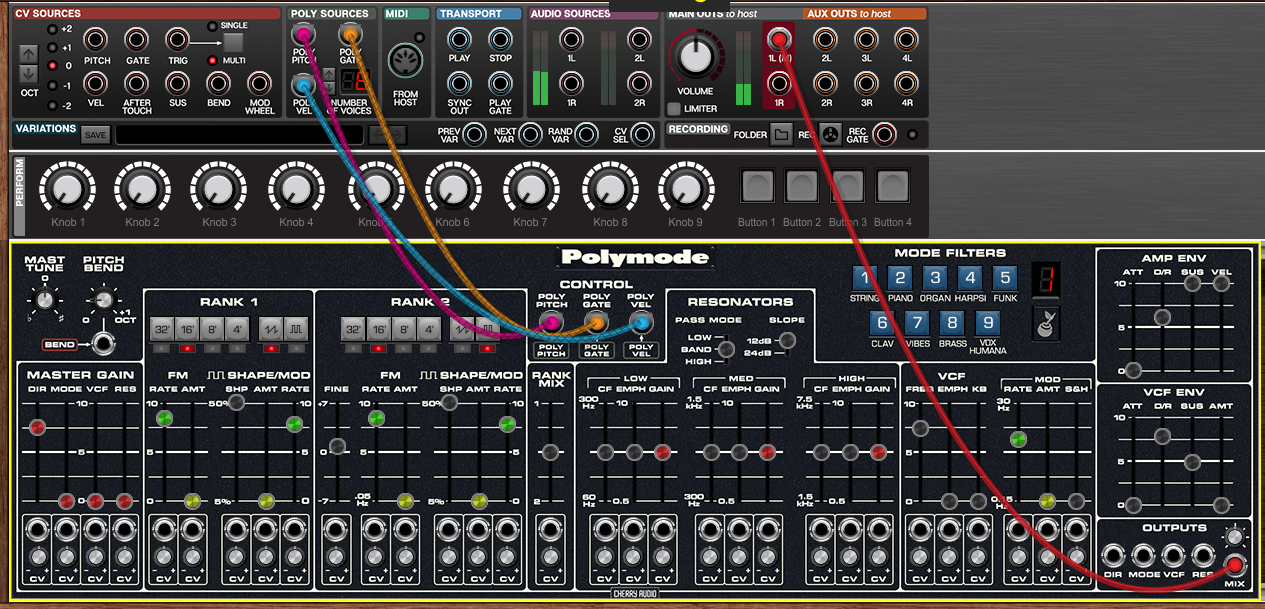Screen dimensions: 1265x609
Task: Select STRING mode filter 1
Action: 866,278
